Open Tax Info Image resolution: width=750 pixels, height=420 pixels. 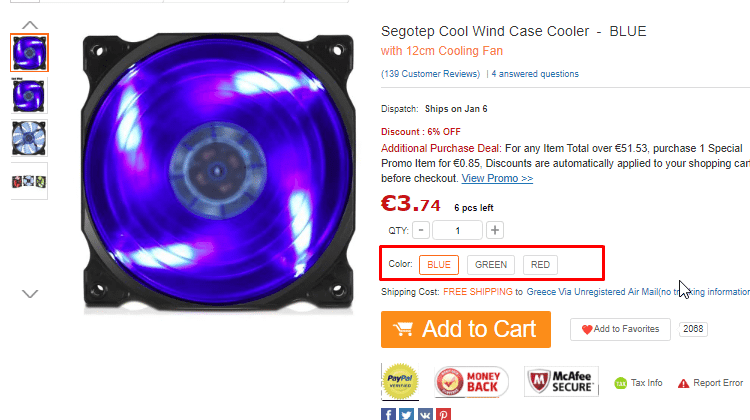pyautogui.click(x=639, y=383)
